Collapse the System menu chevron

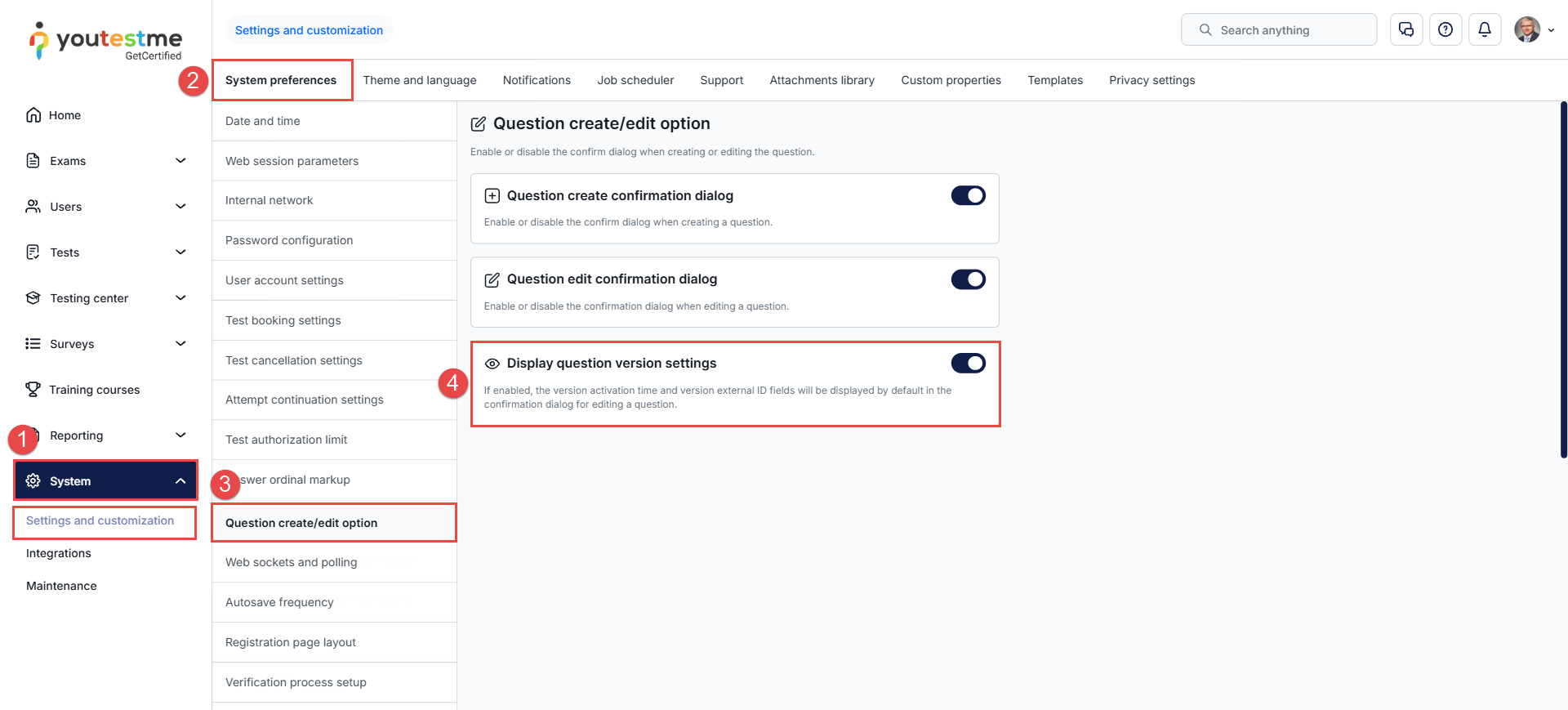click(x=181, y=481)
